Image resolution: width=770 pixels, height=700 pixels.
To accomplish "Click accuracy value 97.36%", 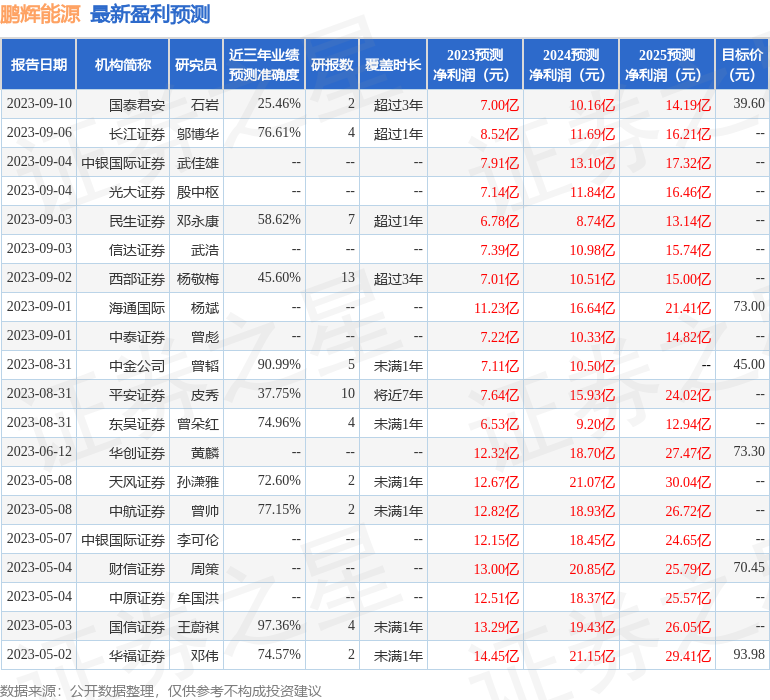I will click(279, 625).
